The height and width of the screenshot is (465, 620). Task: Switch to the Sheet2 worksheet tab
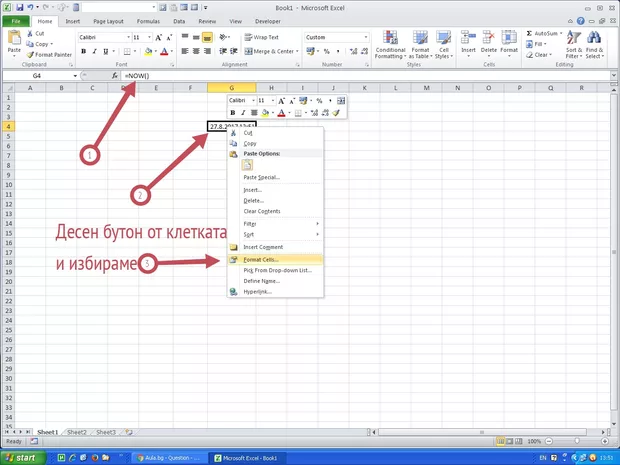(77, 432)
